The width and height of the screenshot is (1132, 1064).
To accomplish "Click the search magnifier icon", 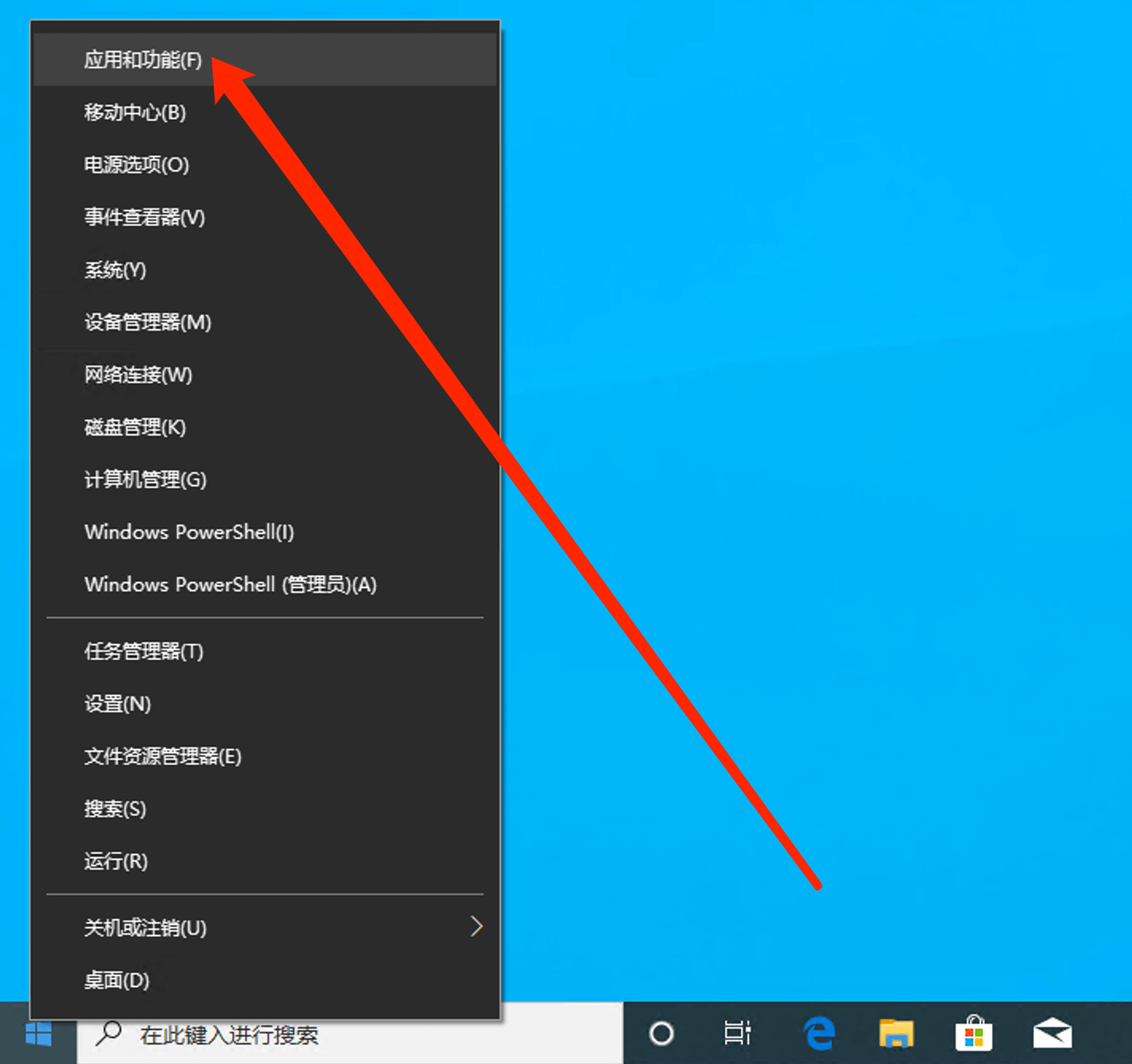I will 108,1033.
